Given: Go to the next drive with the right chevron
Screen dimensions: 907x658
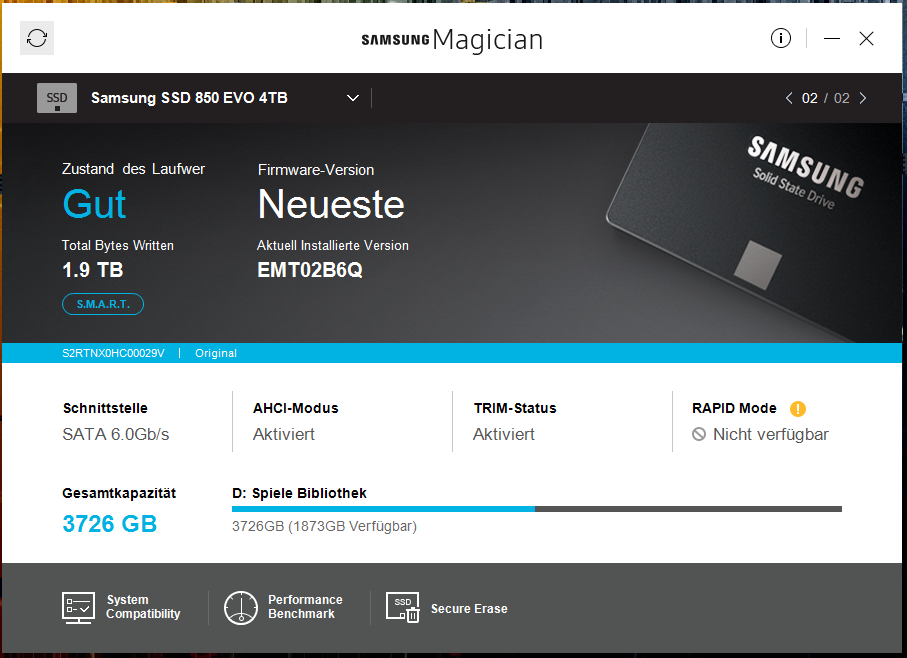Looking at the screenshot, I should pos(862,98).
